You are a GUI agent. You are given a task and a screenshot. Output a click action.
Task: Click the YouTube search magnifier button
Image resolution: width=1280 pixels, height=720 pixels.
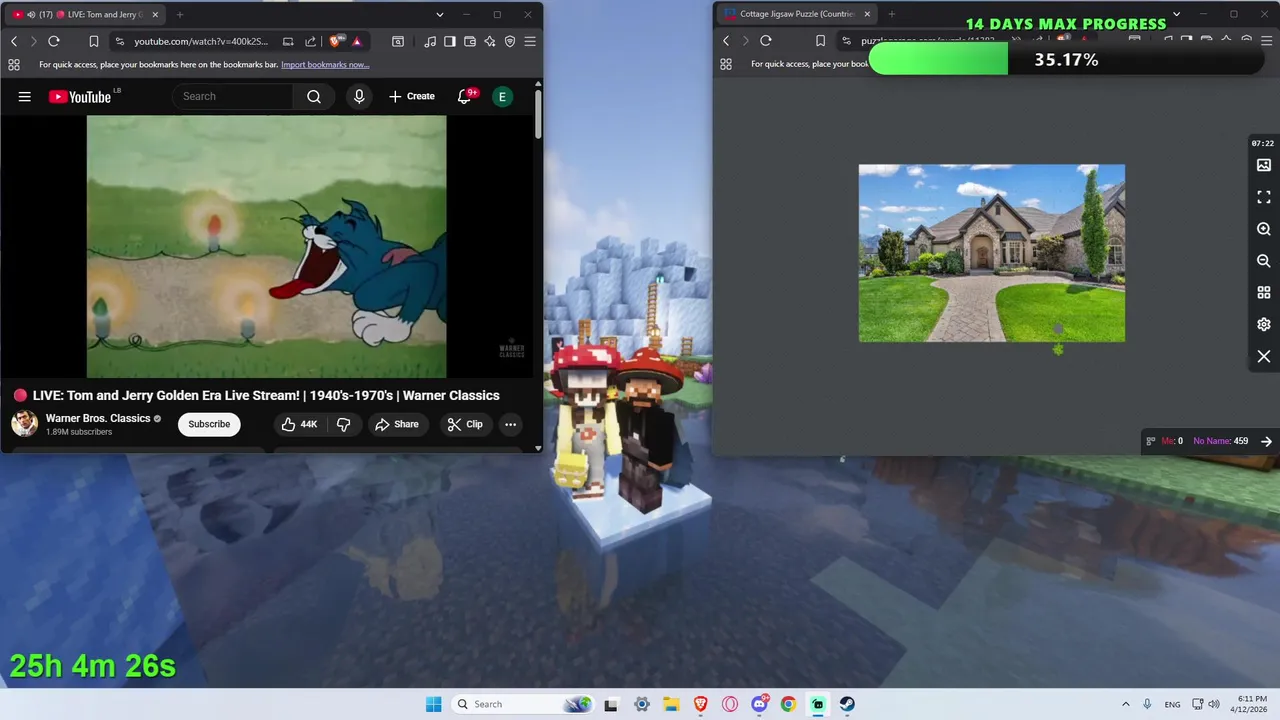(x=314, y=96)
